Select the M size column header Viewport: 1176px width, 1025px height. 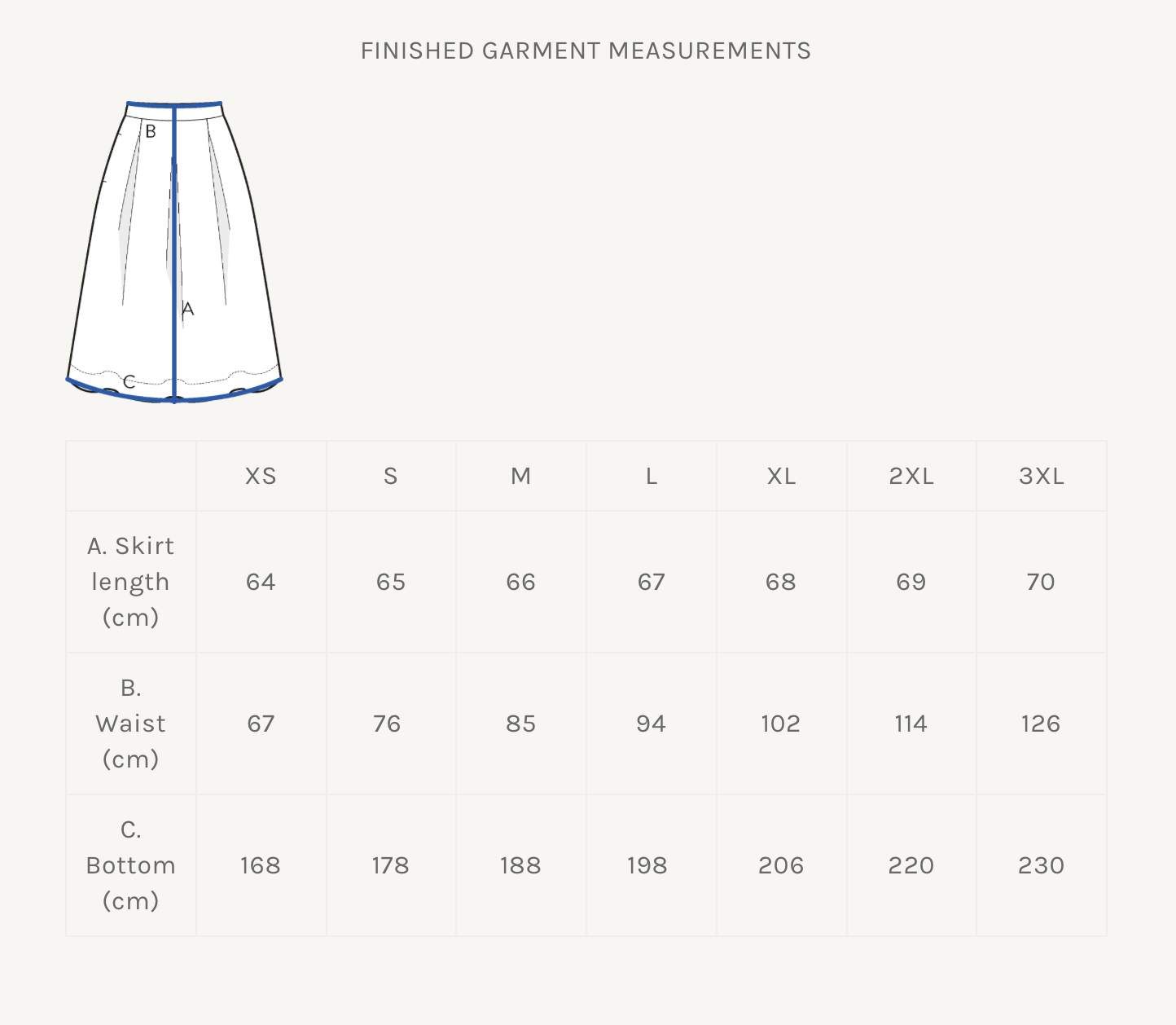click(x=521, y=476)
